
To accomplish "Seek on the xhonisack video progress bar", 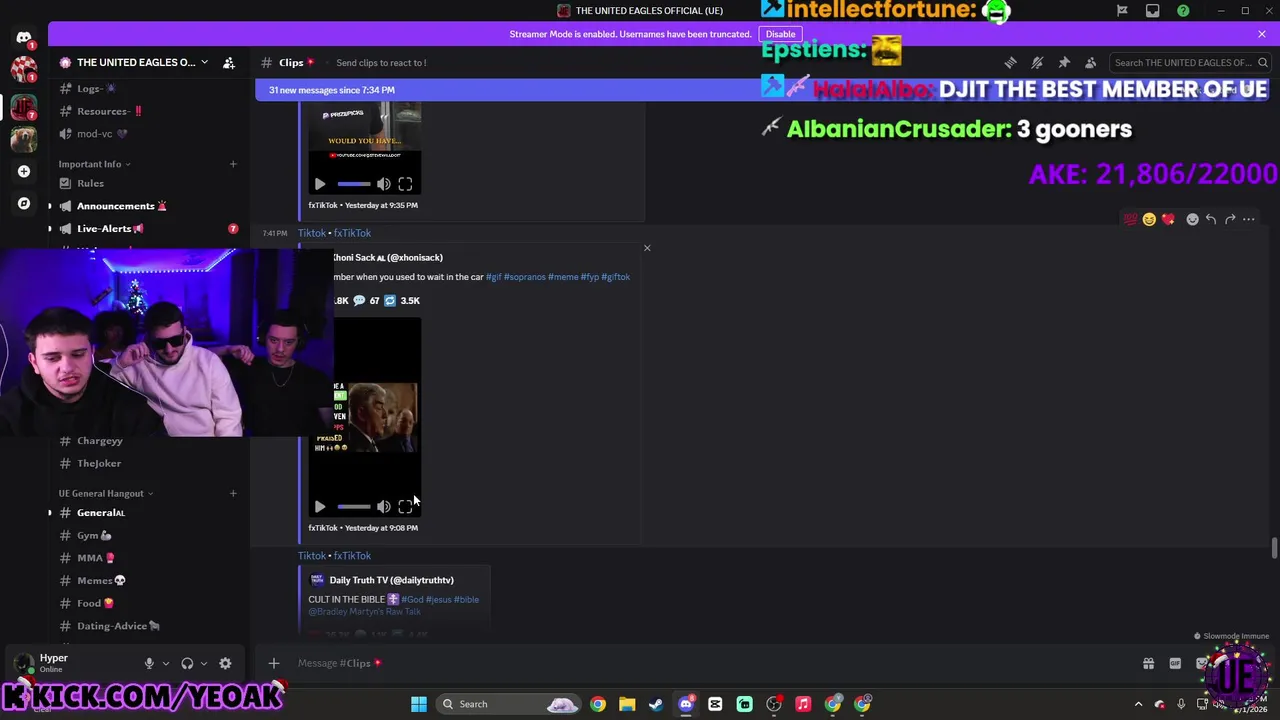I will tap(353, 507).
